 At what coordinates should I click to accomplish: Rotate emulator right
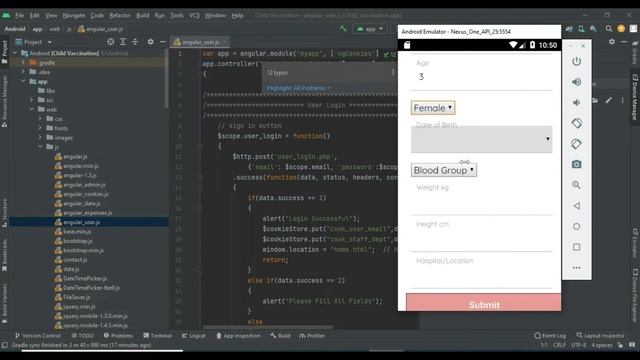click(576, 144)
